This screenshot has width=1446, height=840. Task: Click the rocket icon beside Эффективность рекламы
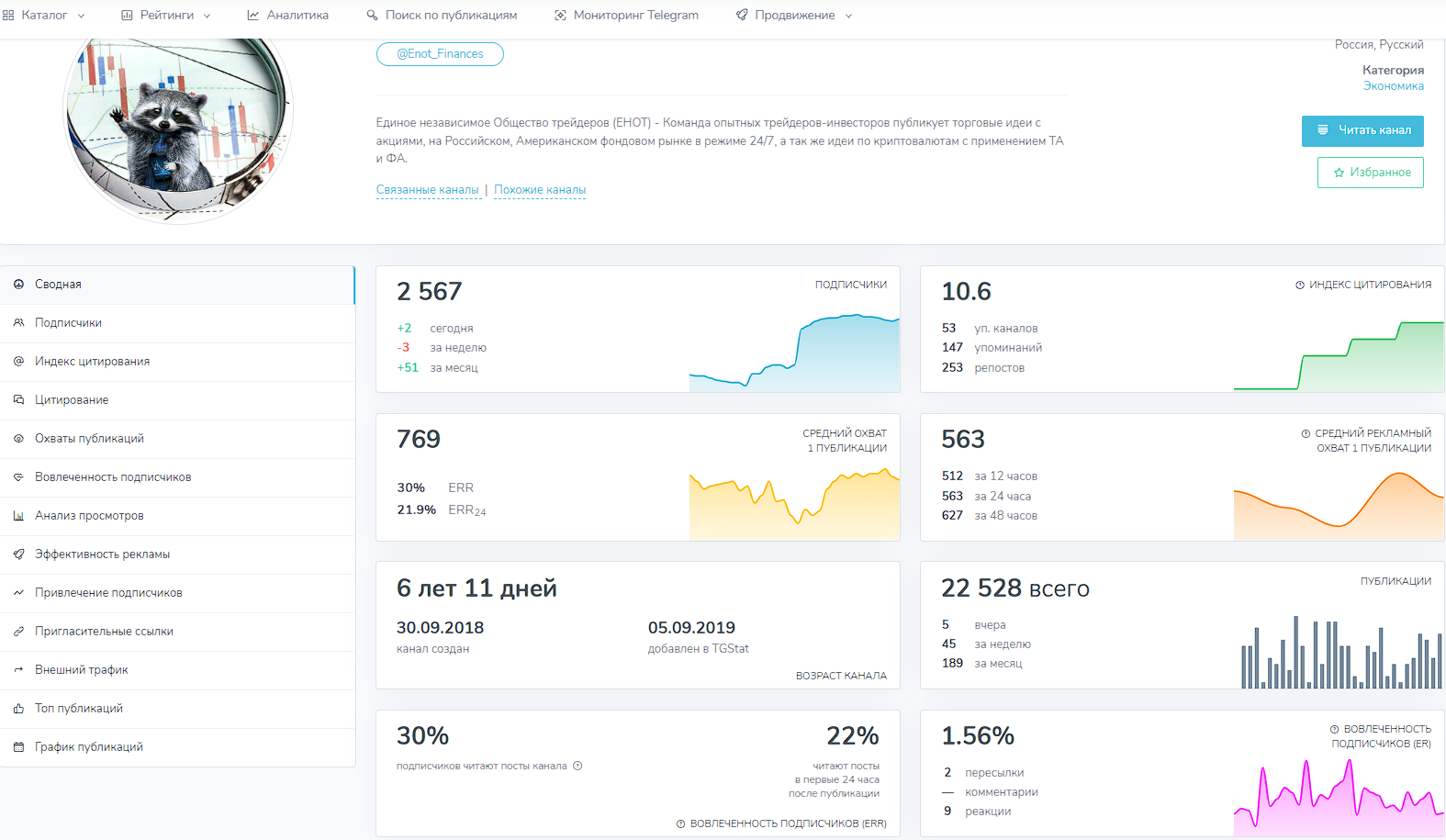(x=18, y=554)
